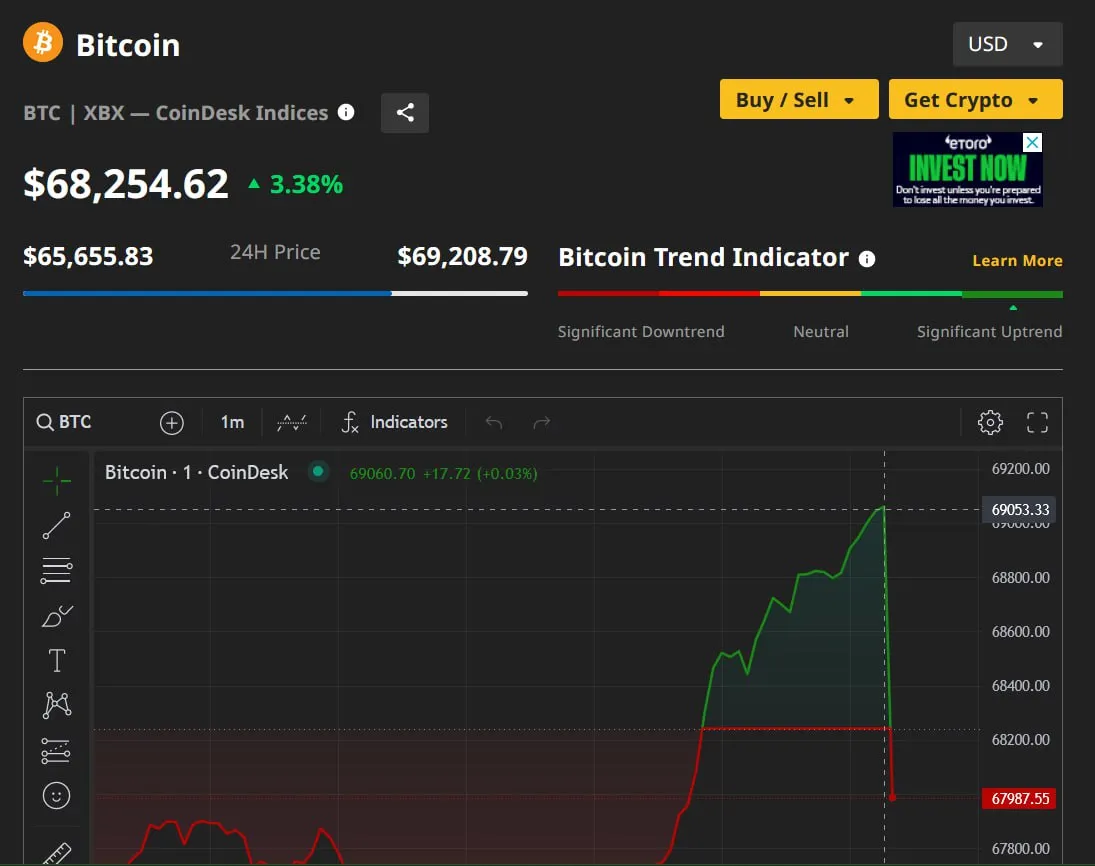Enter fullscreen chart mode
1095x866 pixels.
click(x=1037, y=422)
